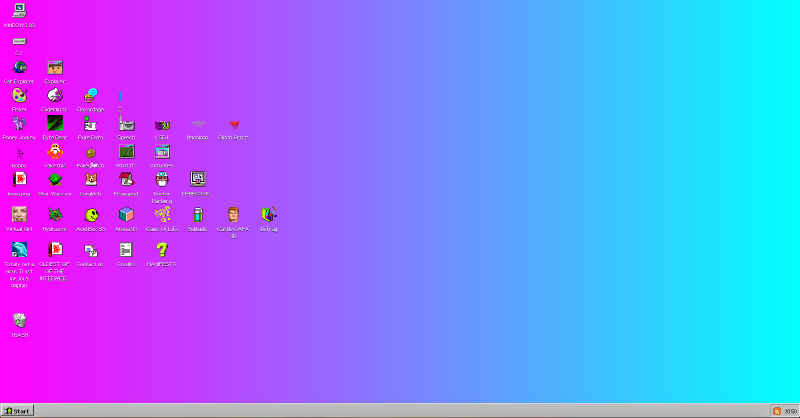Launch Star Wars Yoda icon
The image size is (800, 418).
(55, 180)
